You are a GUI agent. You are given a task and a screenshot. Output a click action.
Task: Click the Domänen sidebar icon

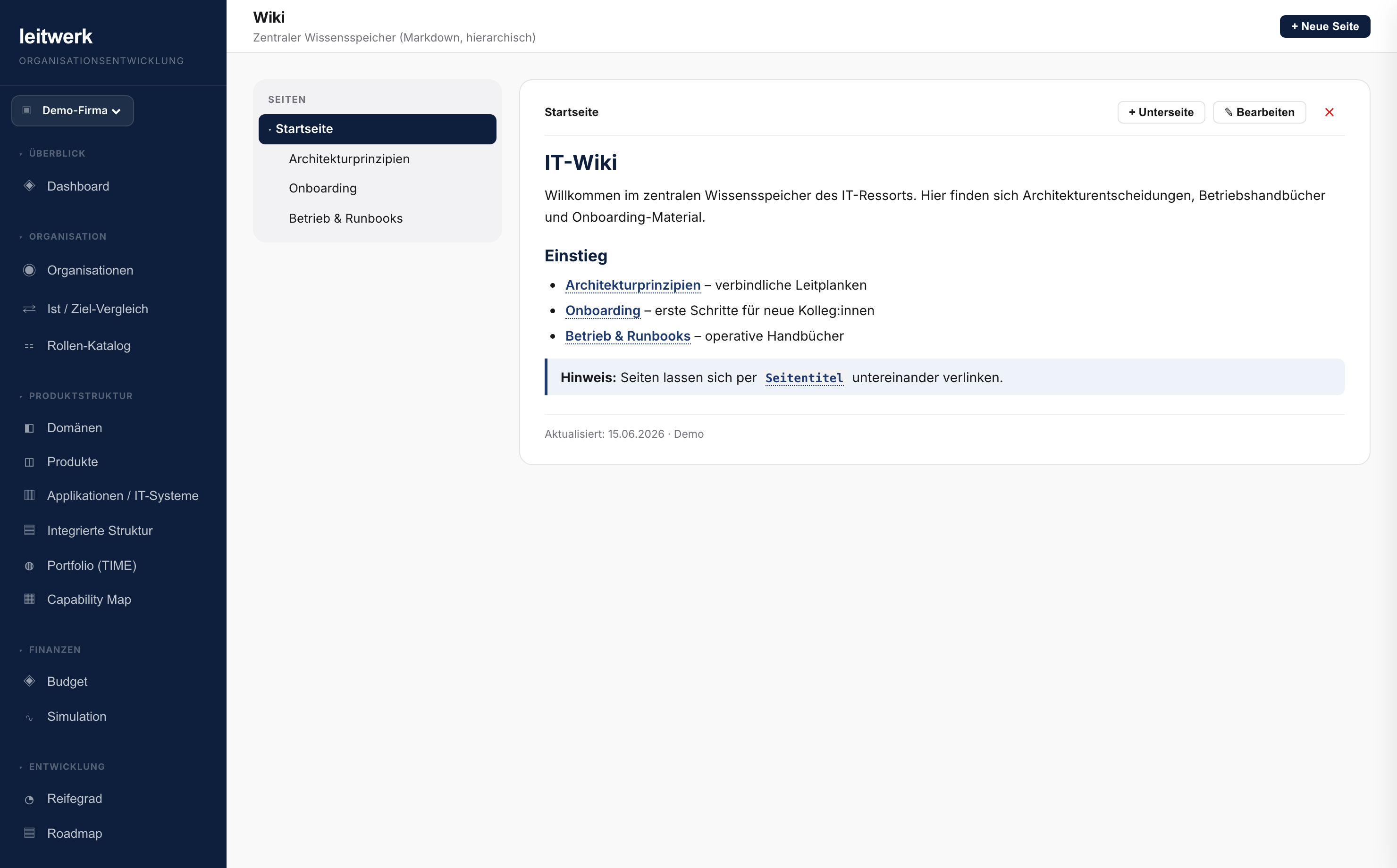coord(29,428)
